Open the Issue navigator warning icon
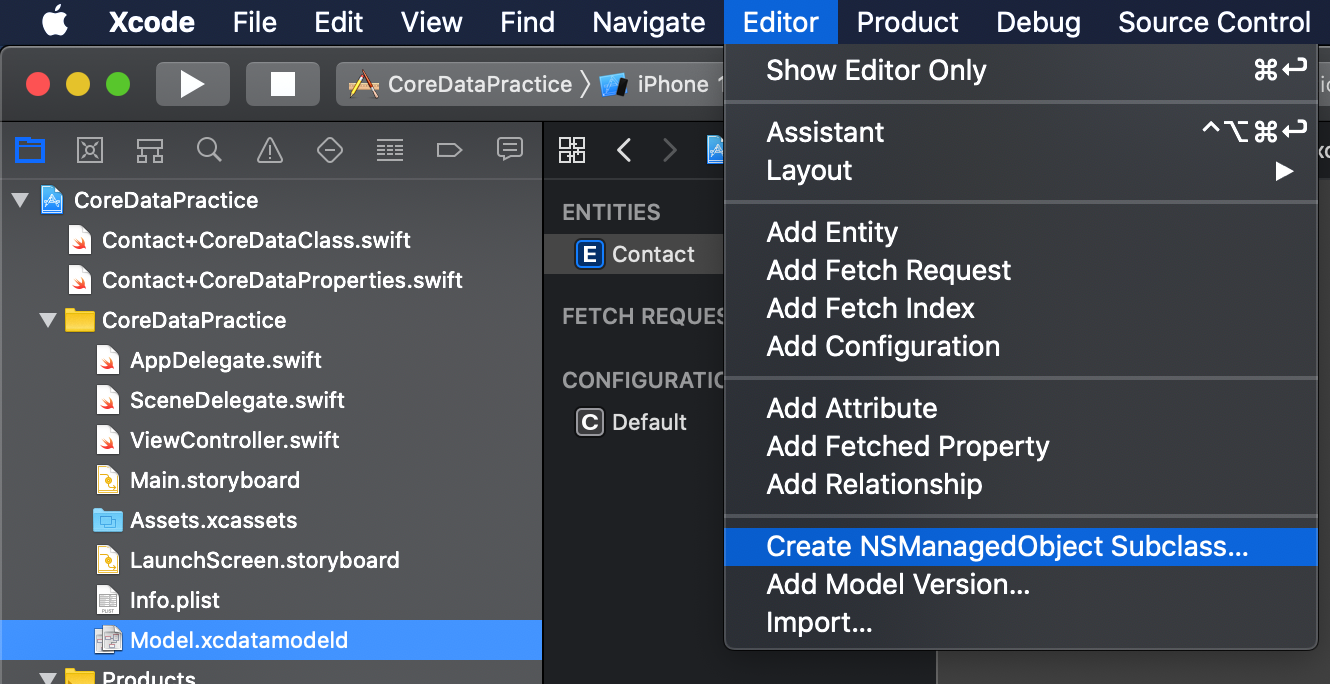The image size is (1330, 684). click(269, 150)
